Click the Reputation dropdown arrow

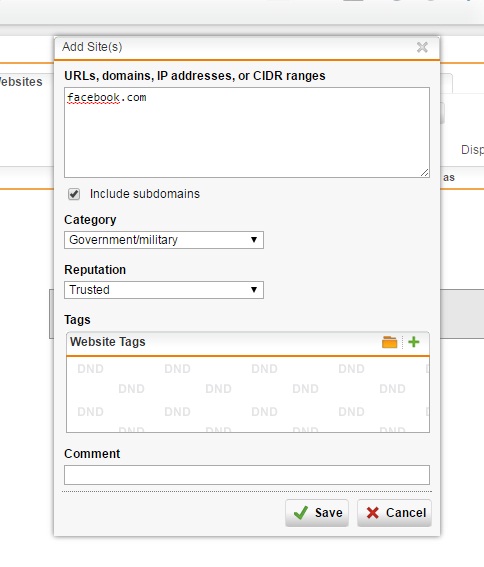pos(254,290)
